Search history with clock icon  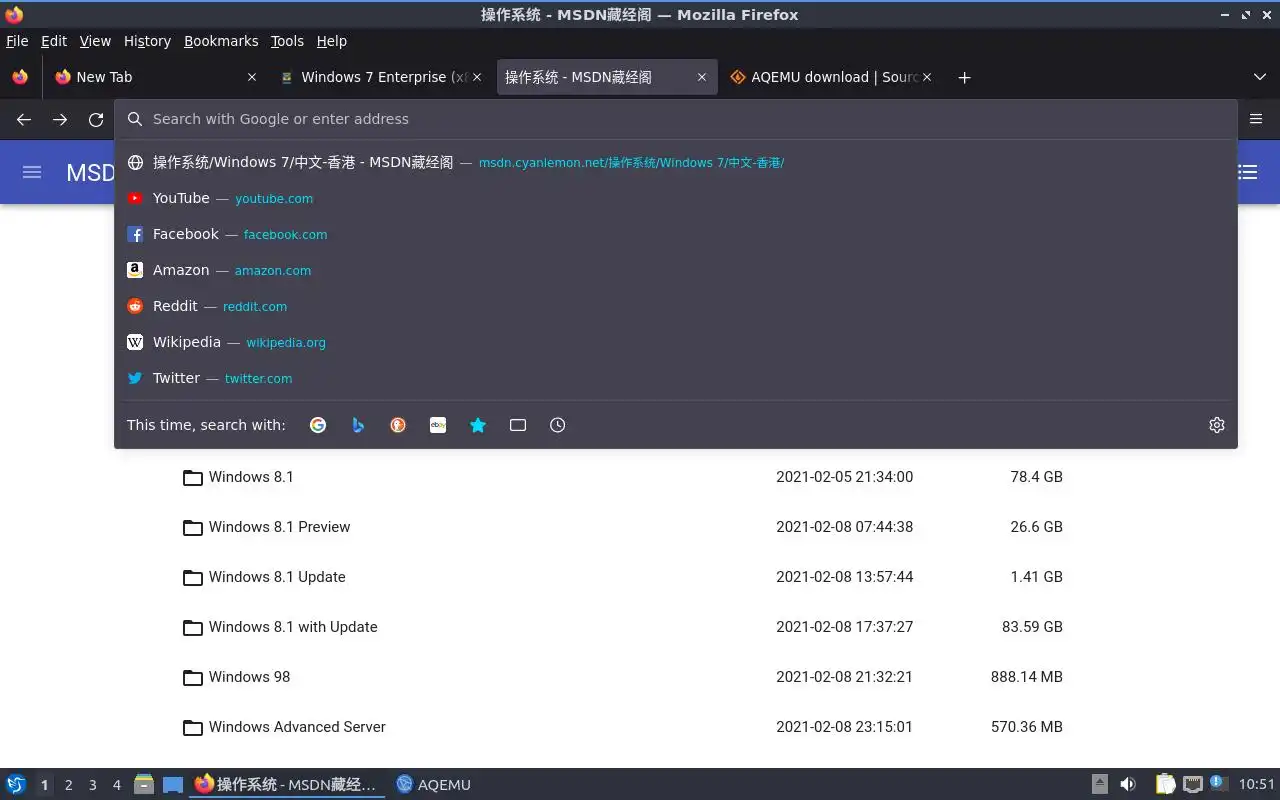pos(558,425)
